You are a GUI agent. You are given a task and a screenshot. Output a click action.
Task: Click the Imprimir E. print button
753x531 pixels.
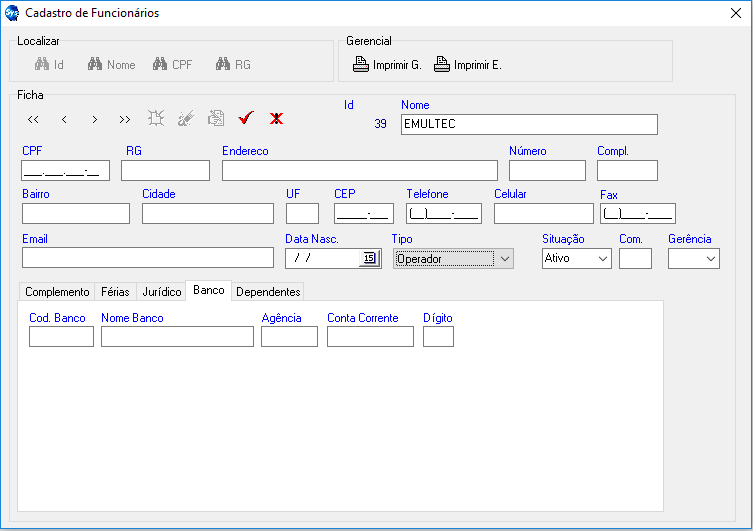(468, 65)
